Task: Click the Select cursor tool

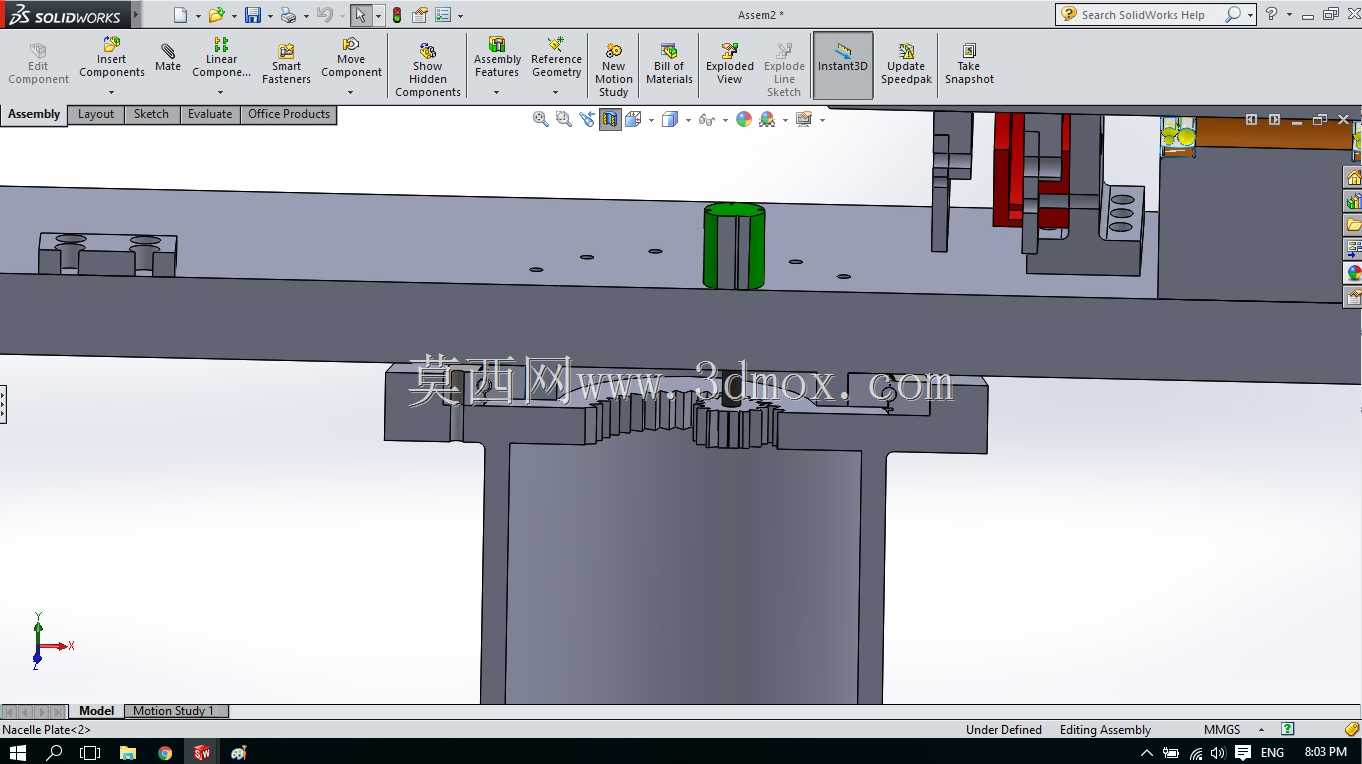Action: [x=361, y=15]
